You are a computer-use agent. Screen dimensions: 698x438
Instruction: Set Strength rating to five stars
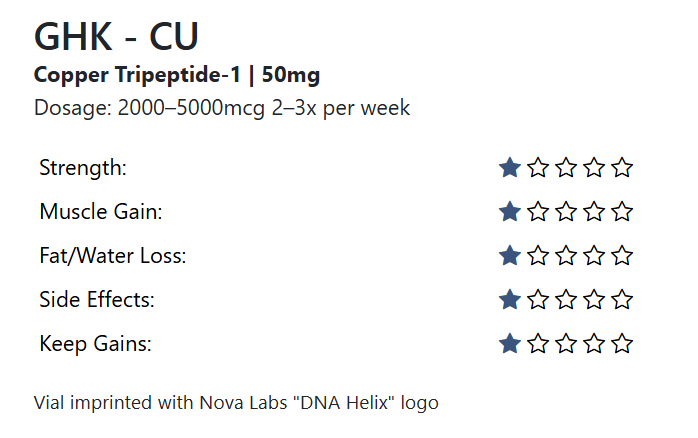pyautogui.click(x=623, y=168)
